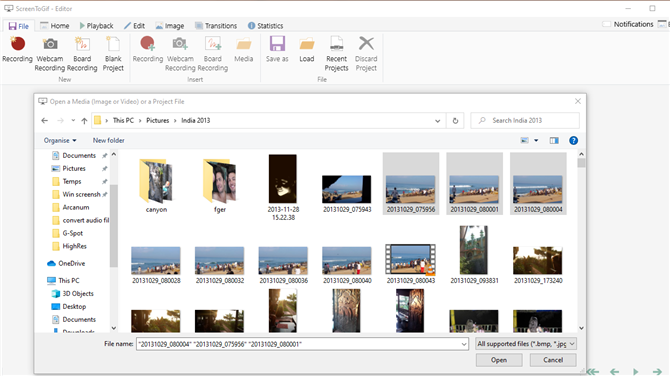This screenshot has height=376, width=670.
Task: Click the Save as icon
Action: click(x=277, y=50)
